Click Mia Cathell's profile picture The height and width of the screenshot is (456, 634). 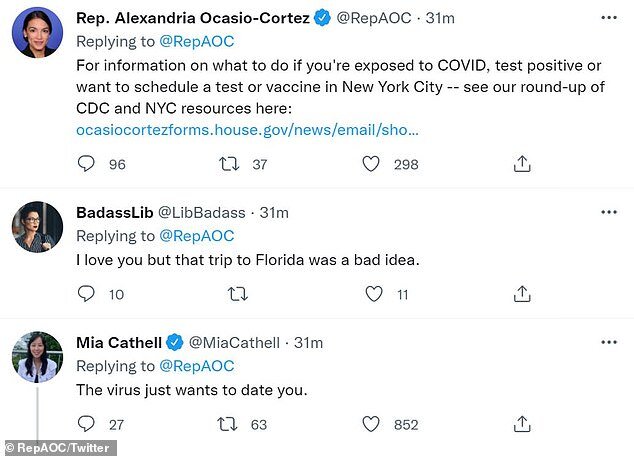click(x=38, y=357)
